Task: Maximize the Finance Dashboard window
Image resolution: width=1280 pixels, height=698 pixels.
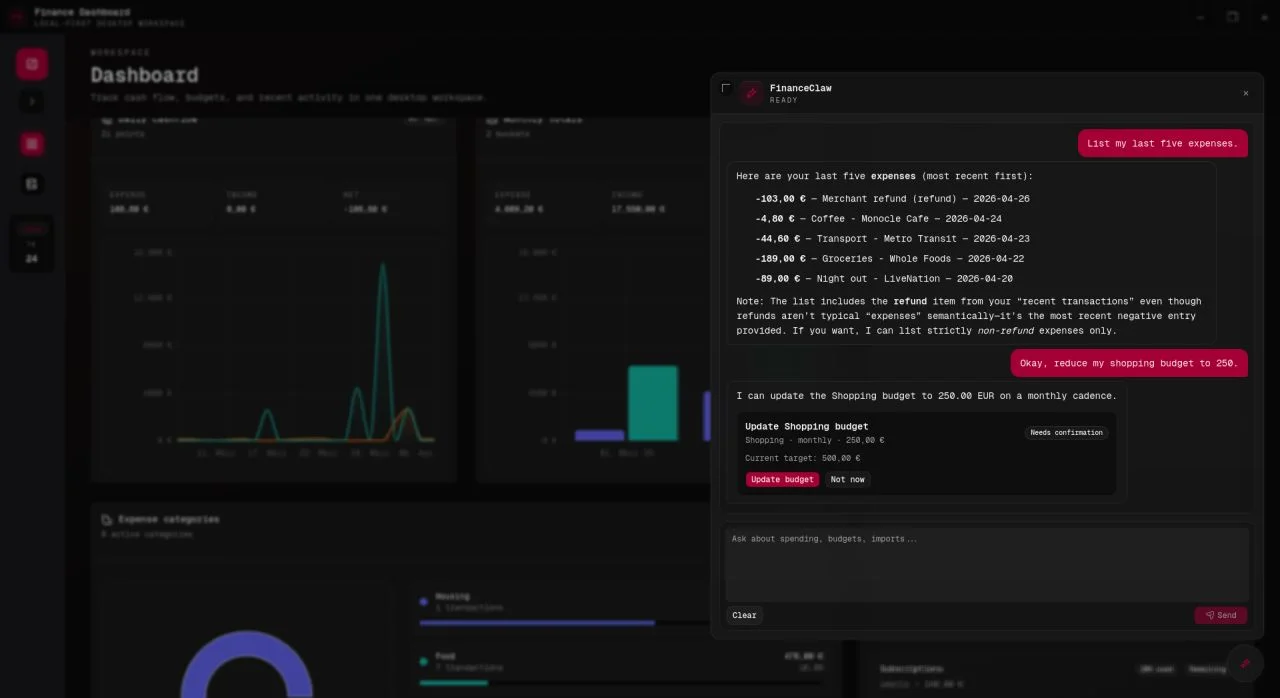Action: pyautogui.click(x=1232, y=17)
